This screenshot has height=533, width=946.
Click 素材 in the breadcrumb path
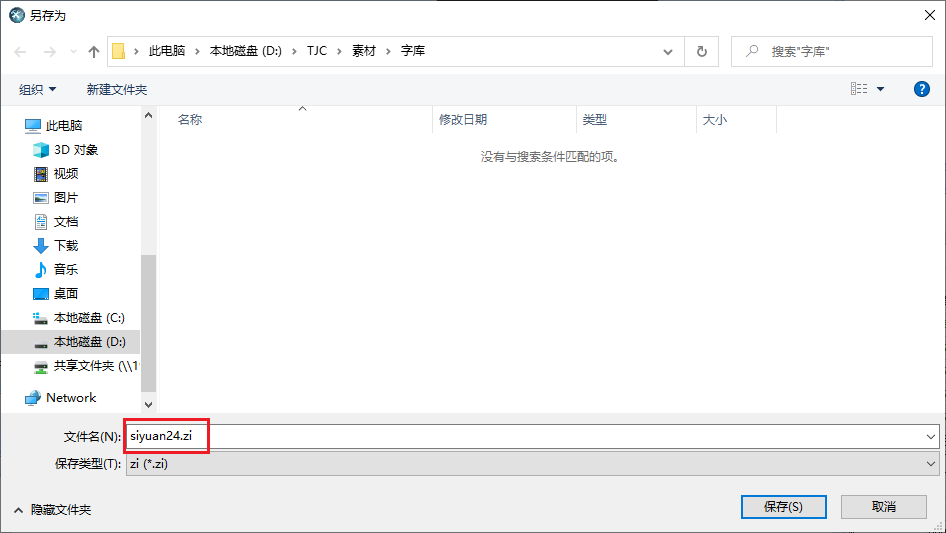363,51
